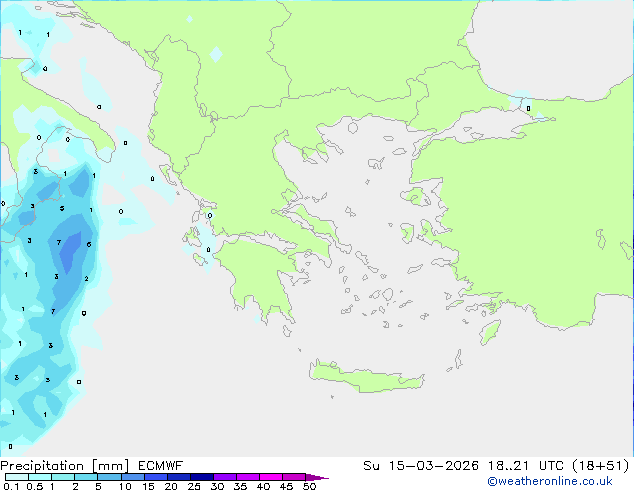Click the date '15-03-2026' text

pos(433,466)
